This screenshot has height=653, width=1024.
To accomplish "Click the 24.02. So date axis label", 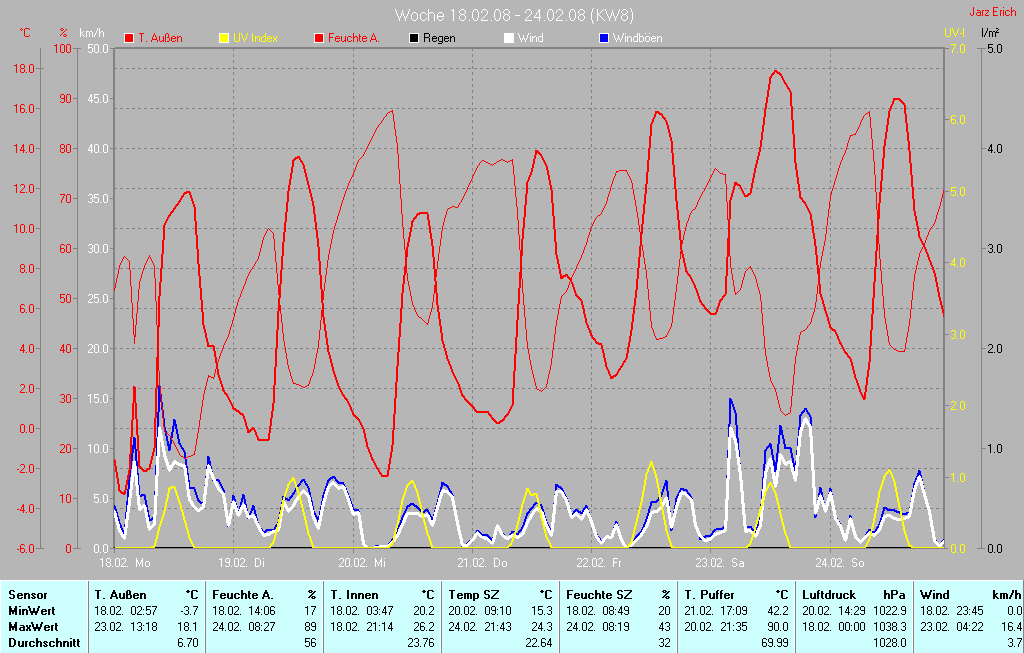I will [x=840, y=562].
